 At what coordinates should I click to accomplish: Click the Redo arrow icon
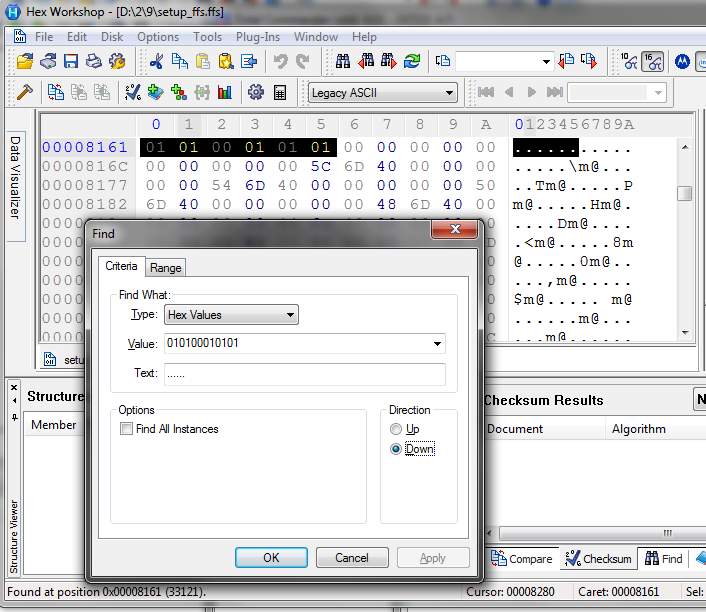pos(303,61)
